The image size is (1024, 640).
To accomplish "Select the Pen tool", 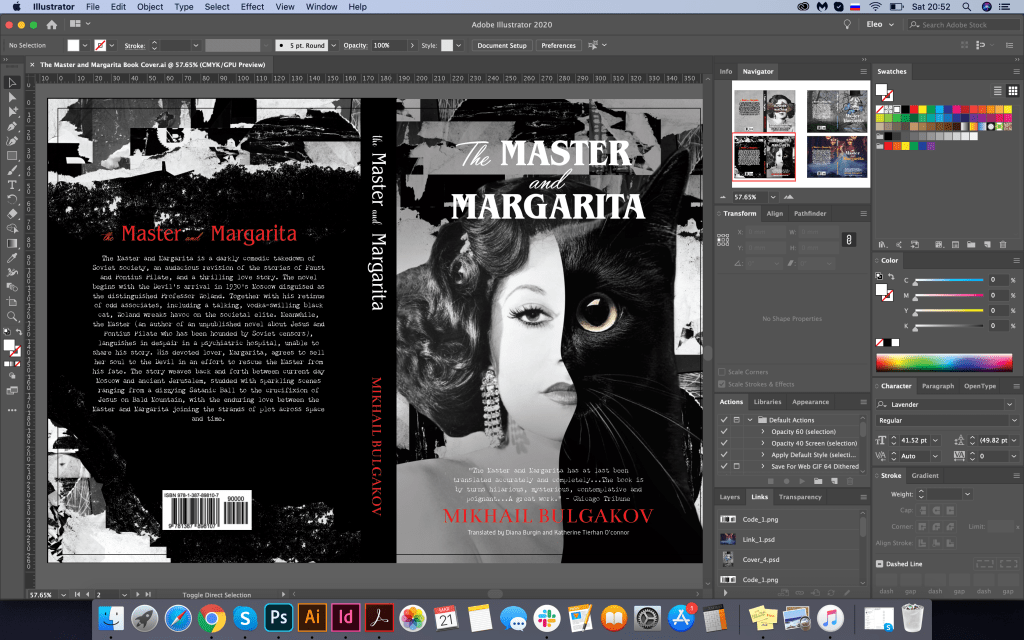I will tap(12, 126).
